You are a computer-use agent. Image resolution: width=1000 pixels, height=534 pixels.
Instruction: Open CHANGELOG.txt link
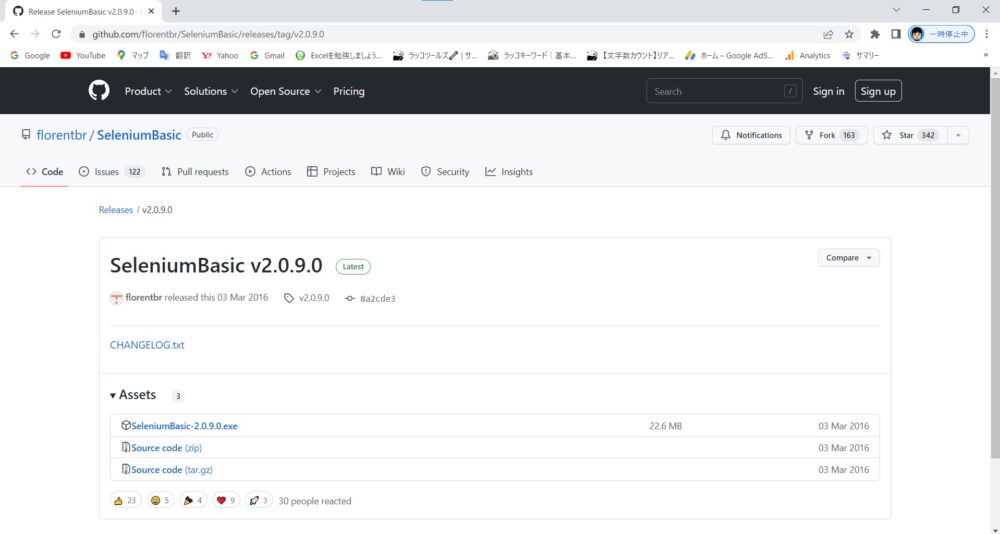(x=147, y=345)
